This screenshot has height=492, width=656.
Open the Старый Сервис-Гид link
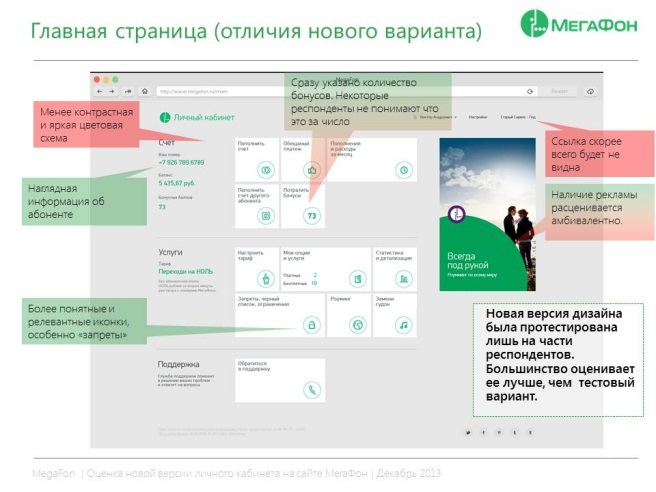[518, 117]
